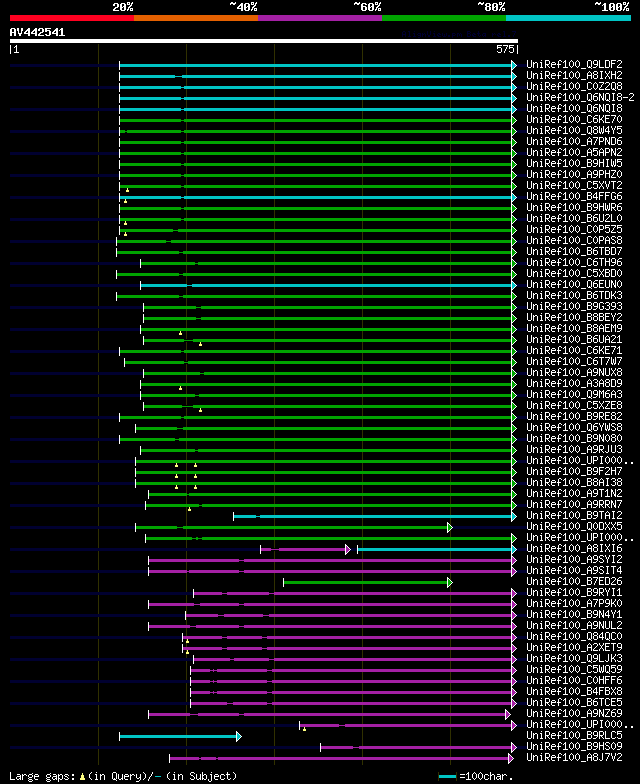Select the UniRef100_Q9LJK3 hit name
Screen dimensions: 640x784
point(574,658)
